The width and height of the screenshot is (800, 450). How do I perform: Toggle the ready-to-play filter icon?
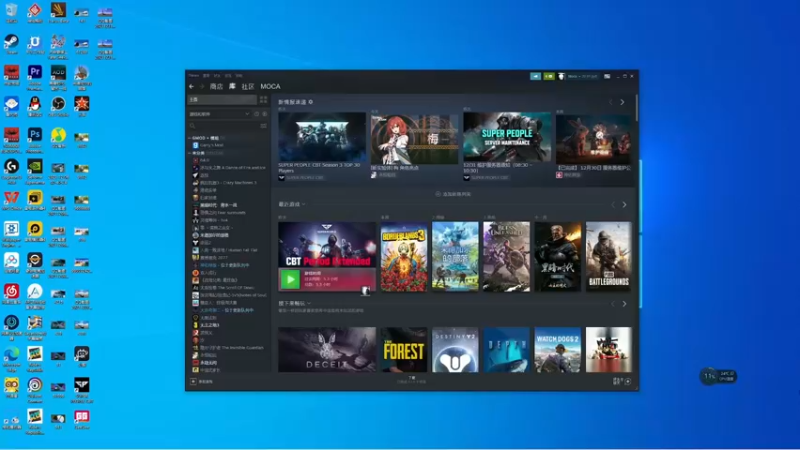click(264, 114)
